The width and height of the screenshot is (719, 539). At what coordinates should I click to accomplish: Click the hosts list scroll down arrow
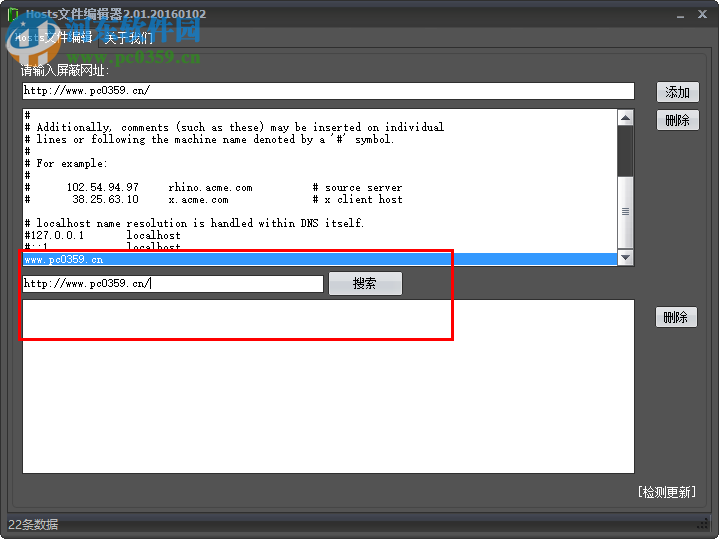tap(625, 257)
